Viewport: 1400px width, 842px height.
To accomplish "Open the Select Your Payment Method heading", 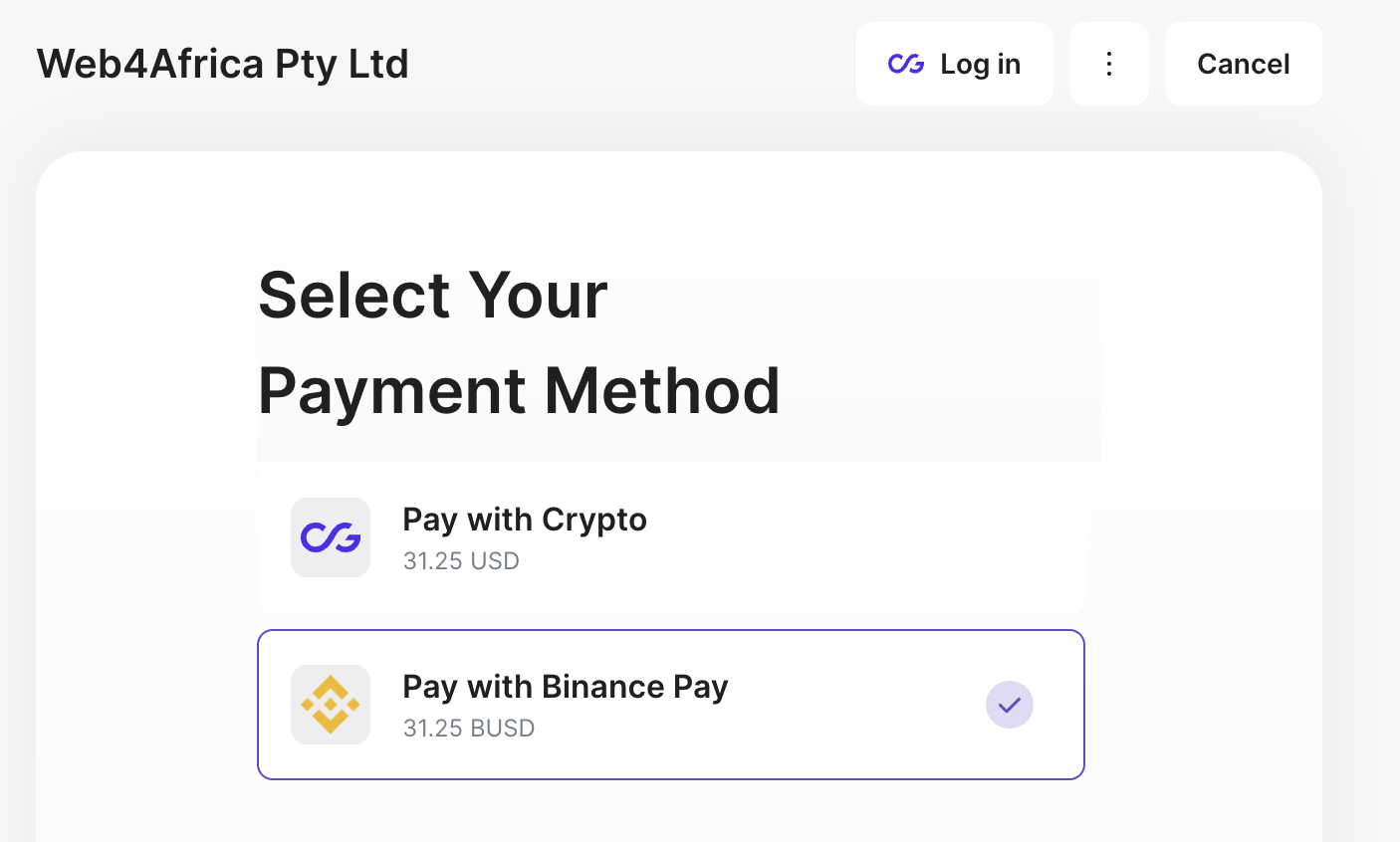I will (x=519, y=342).
